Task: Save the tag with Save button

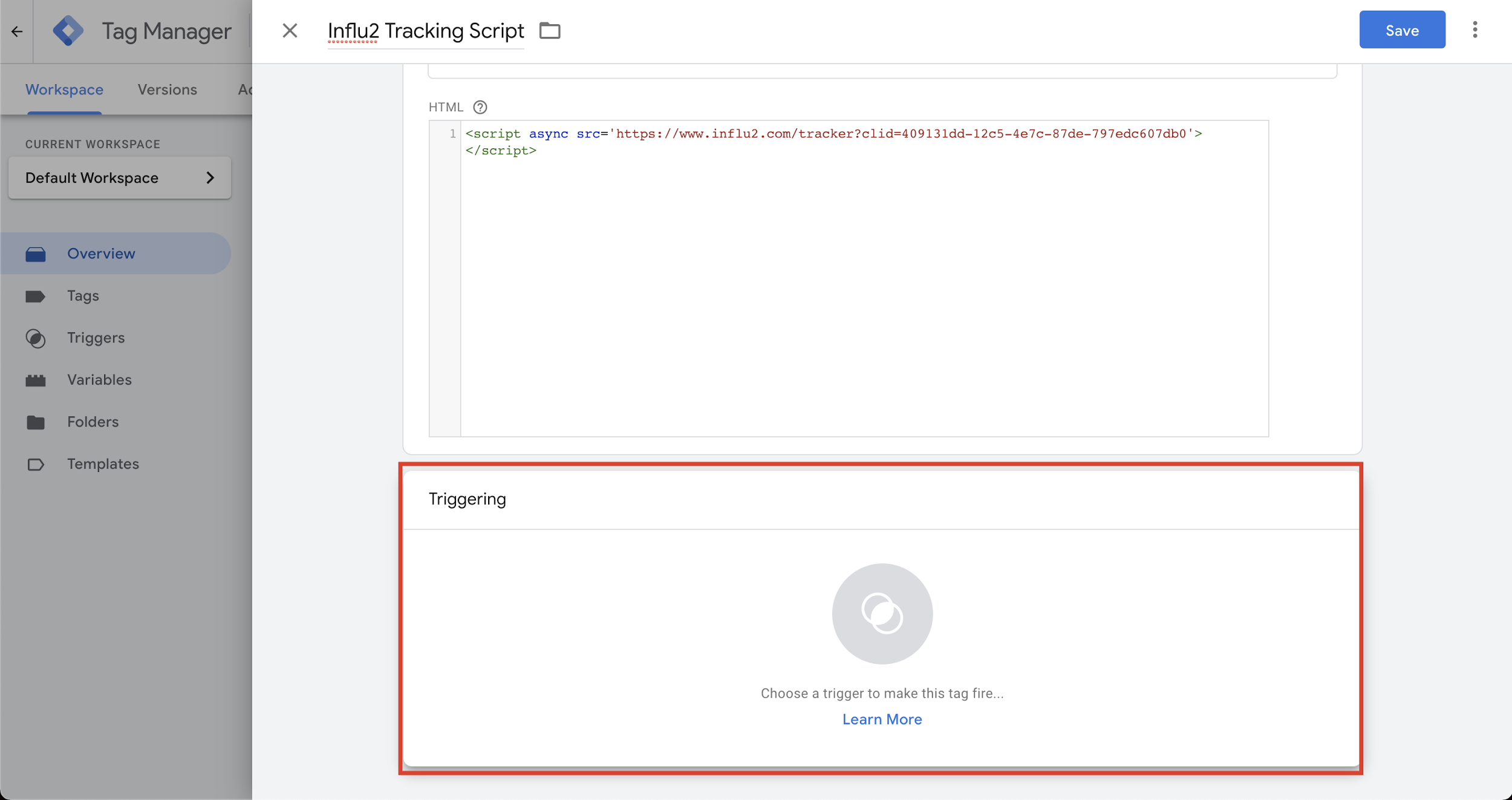Action: [1401, 30]
